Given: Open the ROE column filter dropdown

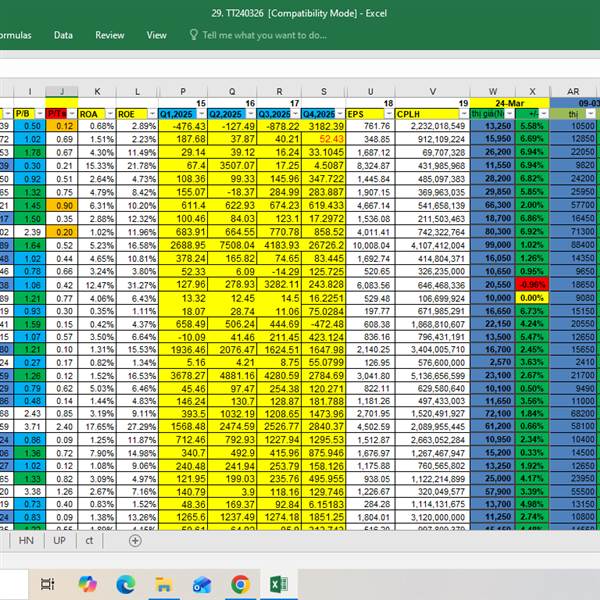Looking at the screenshot, I should click(152, 114).
